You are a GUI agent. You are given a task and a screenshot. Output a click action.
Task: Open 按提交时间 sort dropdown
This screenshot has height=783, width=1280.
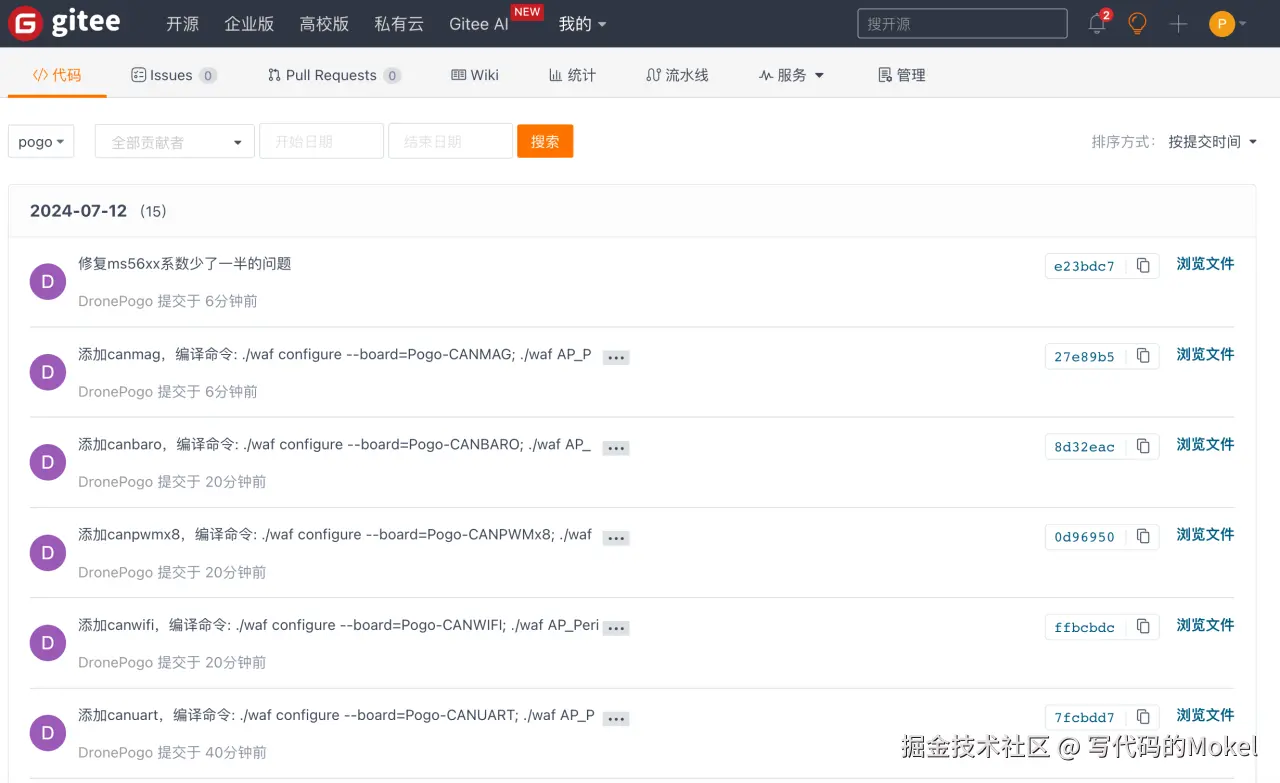click(x=1212, y=142)
